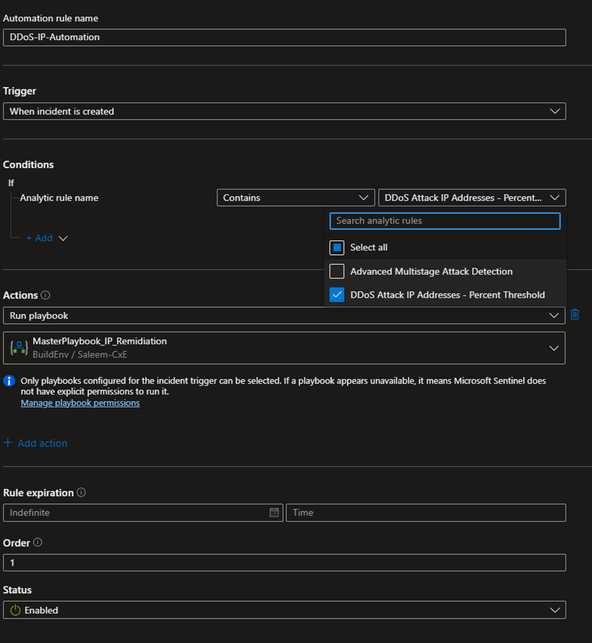Open the Run playbook action dropdown
The height and width of the screenshot is (643, 592).
click(284, 316)
